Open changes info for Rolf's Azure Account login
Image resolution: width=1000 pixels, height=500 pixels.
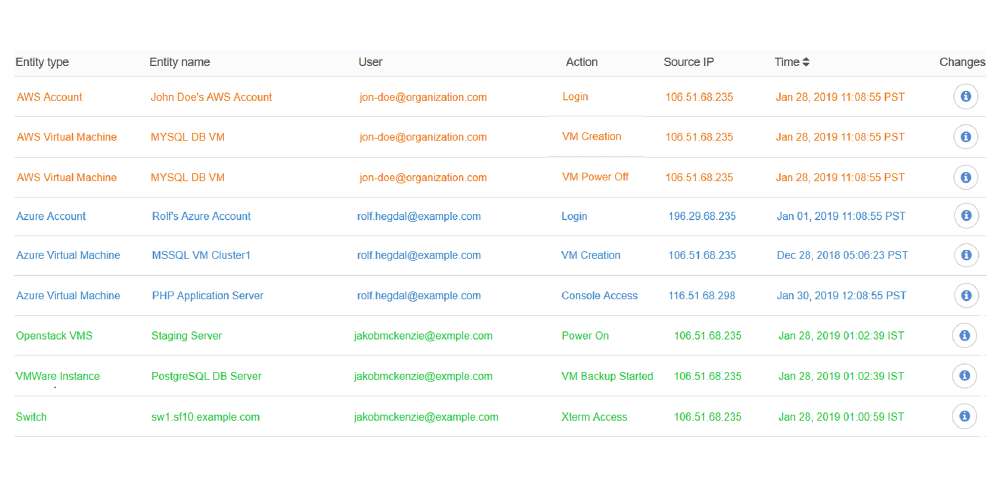(x=966, y=216)
